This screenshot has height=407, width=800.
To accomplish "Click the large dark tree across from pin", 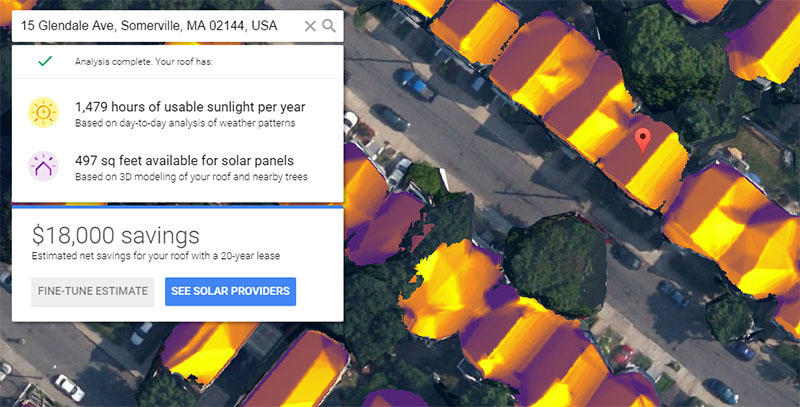I will 555,255.
